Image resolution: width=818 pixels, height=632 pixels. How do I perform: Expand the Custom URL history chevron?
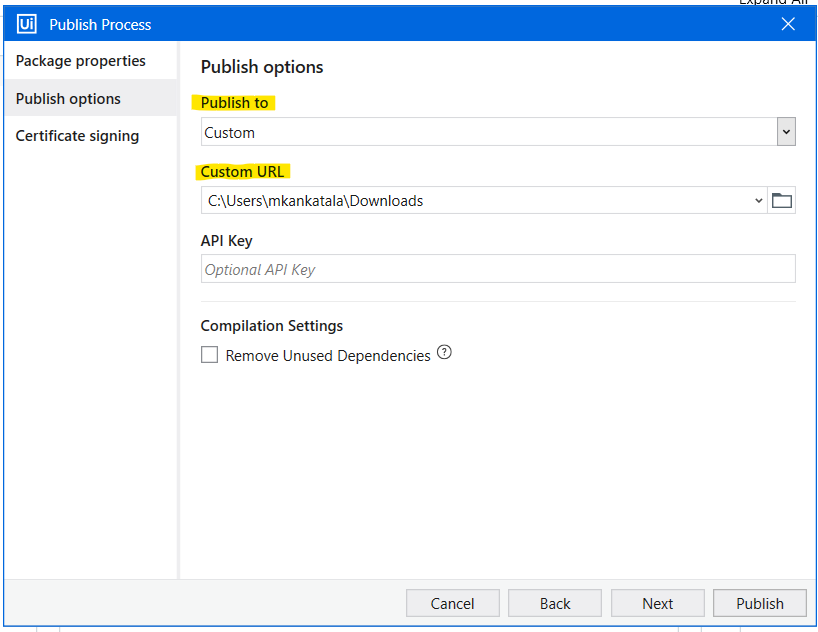tap(757, 201)
